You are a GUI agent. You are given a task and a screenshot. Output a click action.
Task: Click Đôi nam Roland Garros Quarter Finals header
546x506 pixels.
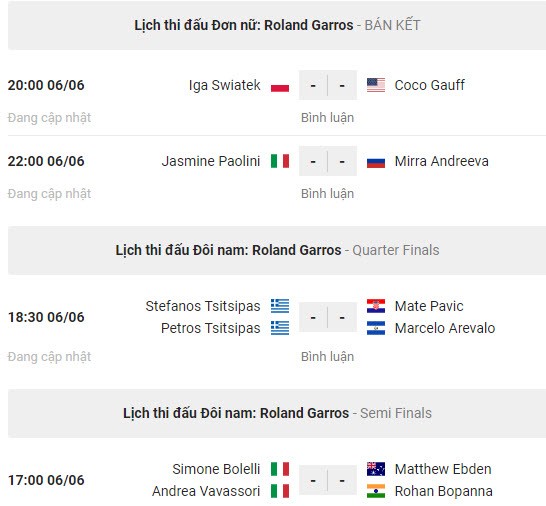pos(277,250)
